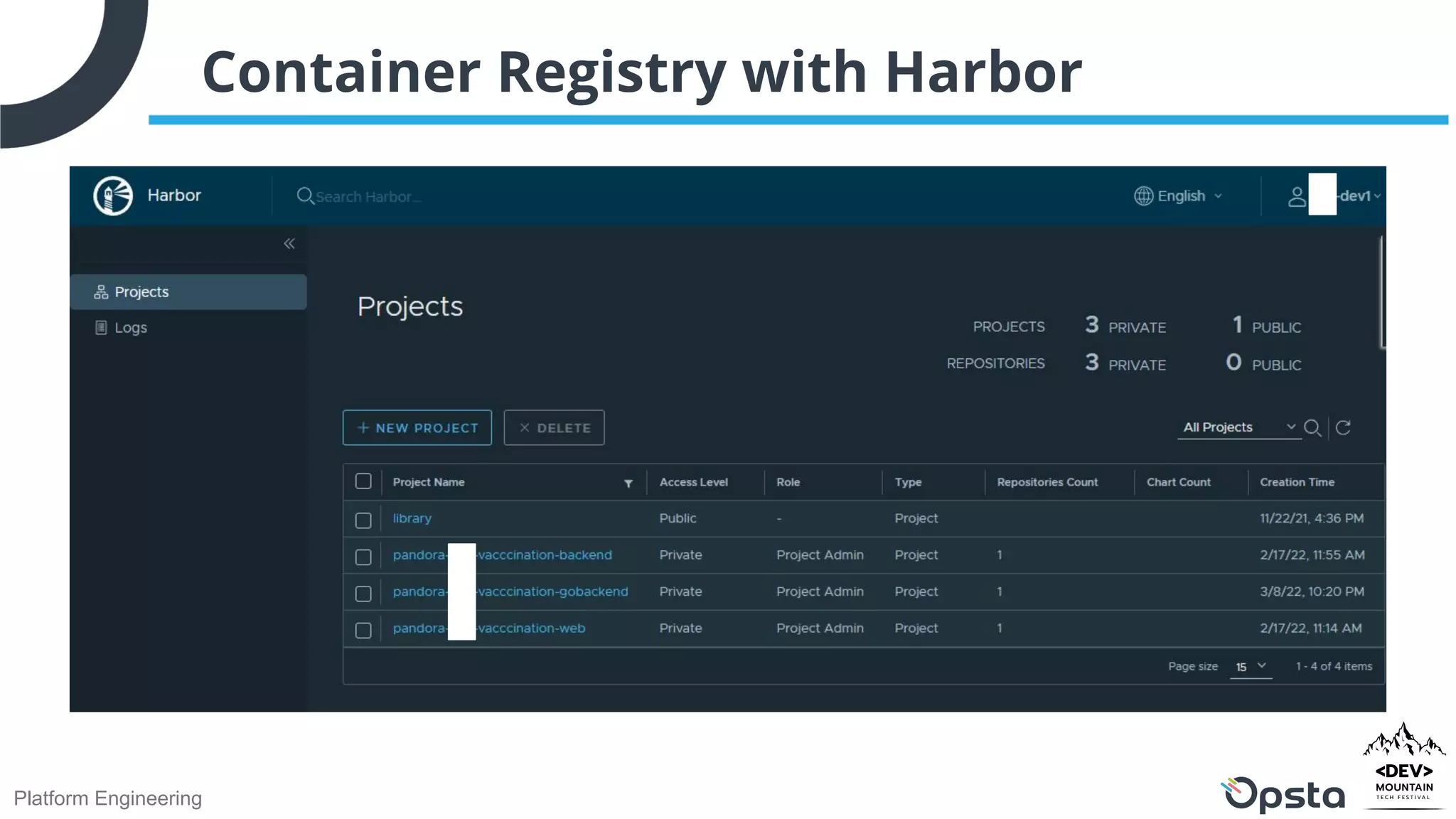This screenshot has height=819, width=1456.
Task: Sort by Chart Count column header
Action: pos(1179,482)
